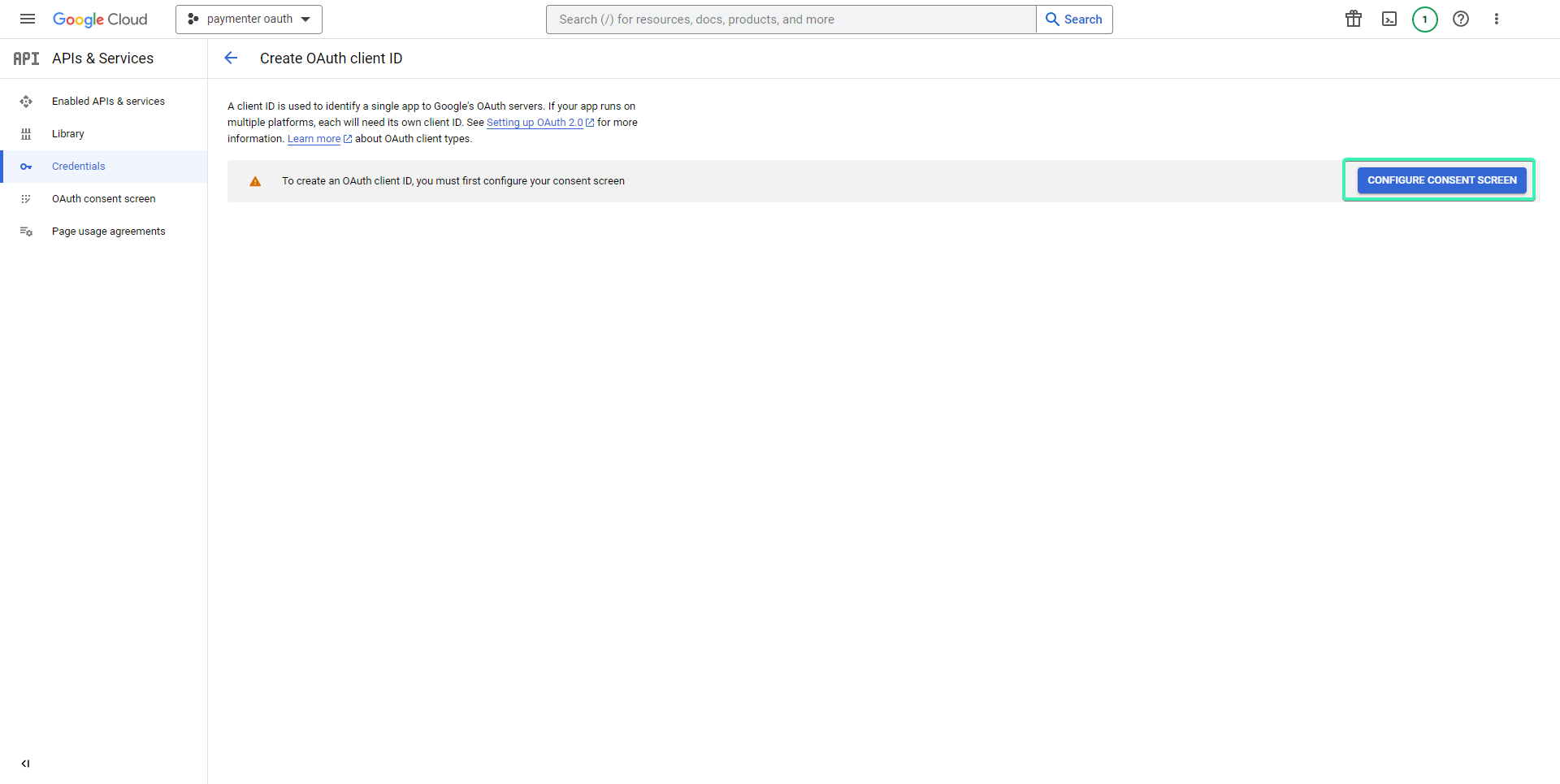The image size is (1560, 784).
Task: Click the Google Cloud logo
Action: point(100,19)
